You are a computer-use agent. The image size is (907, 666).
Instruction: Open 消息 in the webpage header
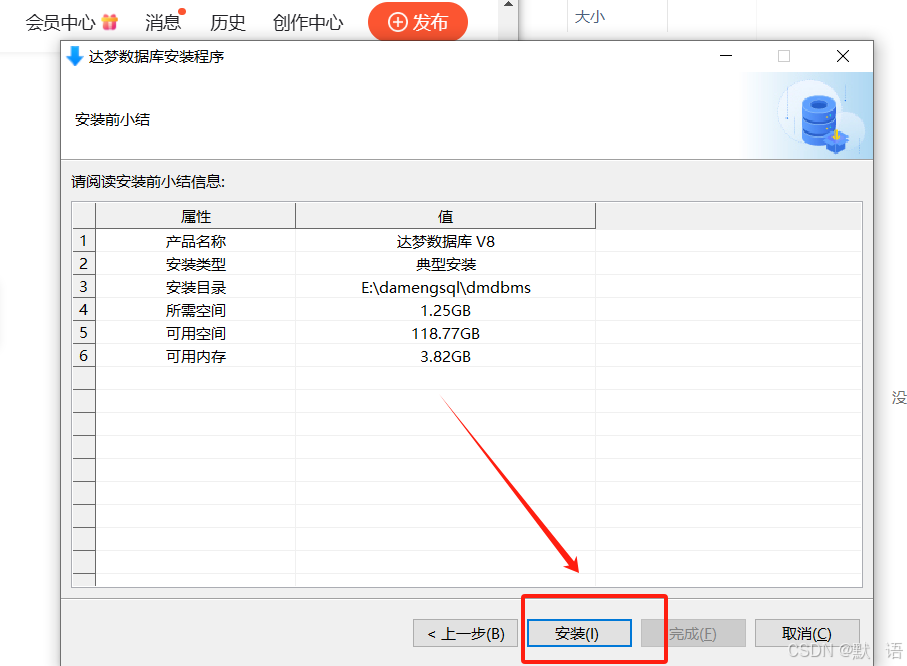[x=163, y=23]
